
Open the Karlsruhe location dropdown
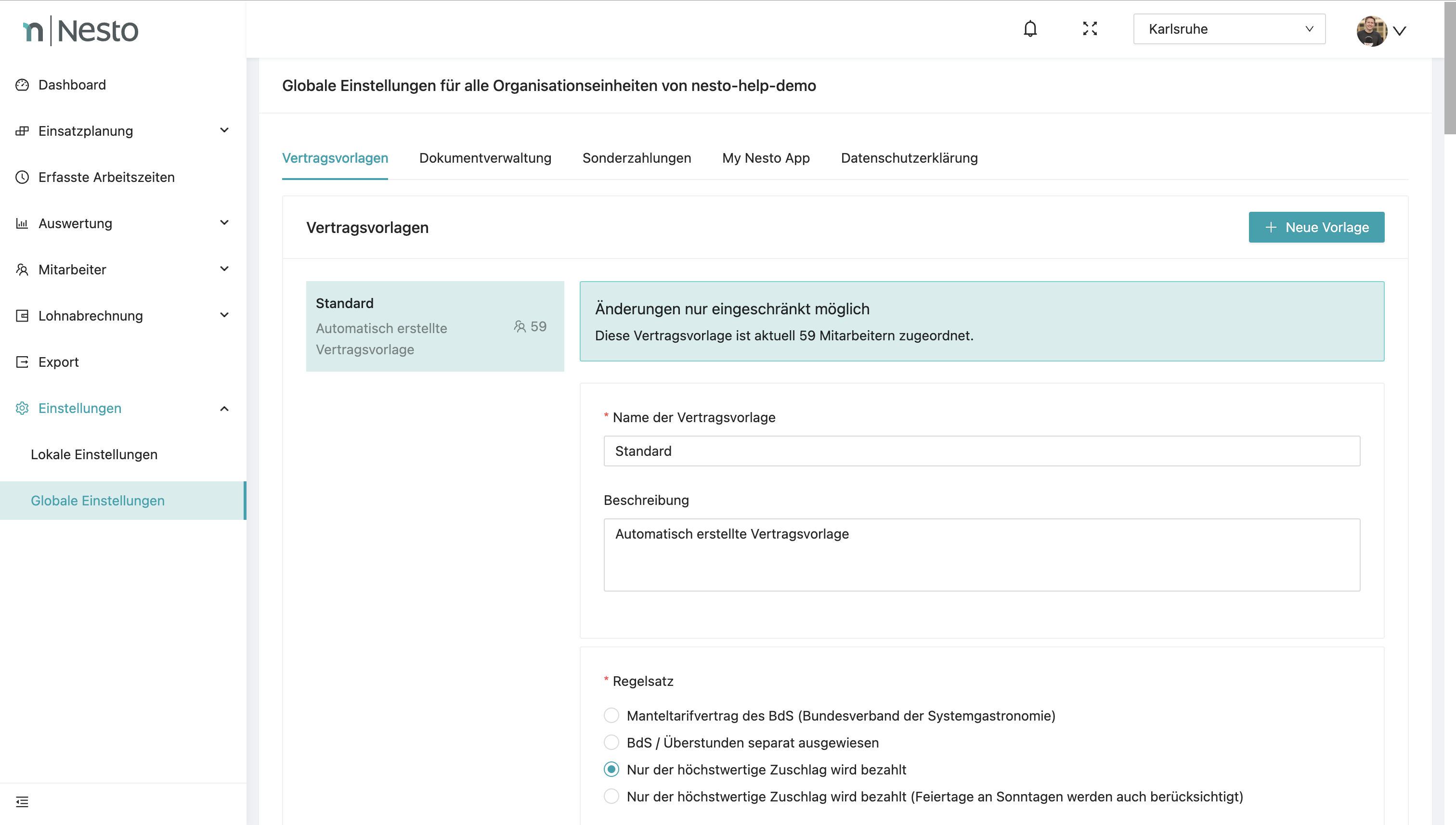[x=1229, y=29]
